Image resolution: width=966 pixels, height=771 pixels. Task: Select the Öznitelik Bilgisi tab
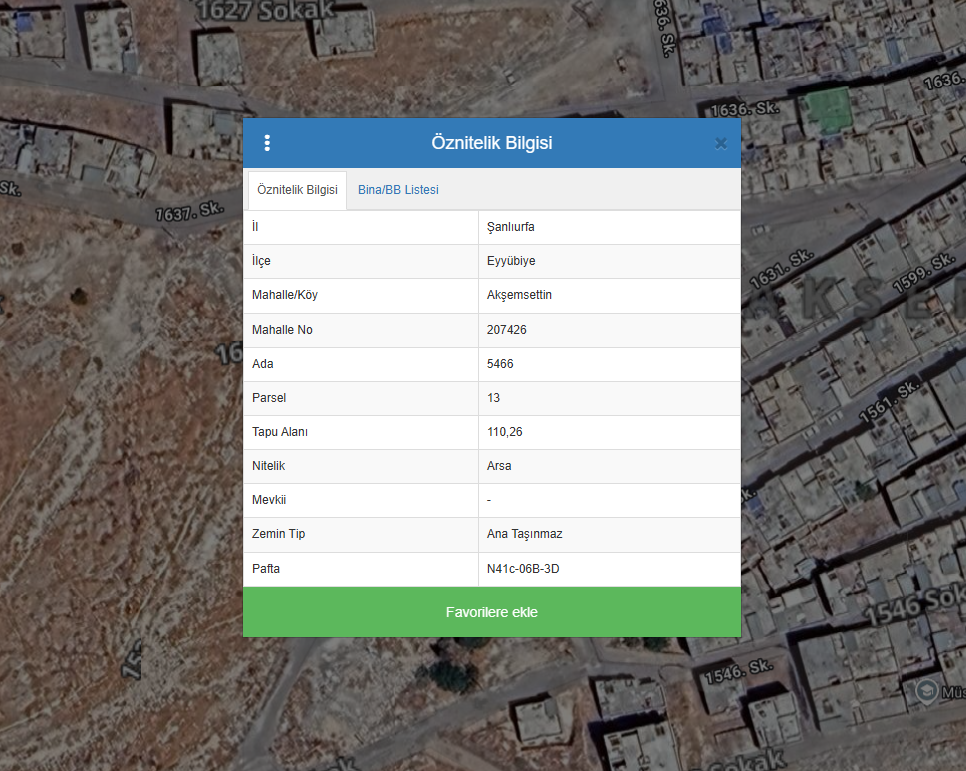(297, 190)
